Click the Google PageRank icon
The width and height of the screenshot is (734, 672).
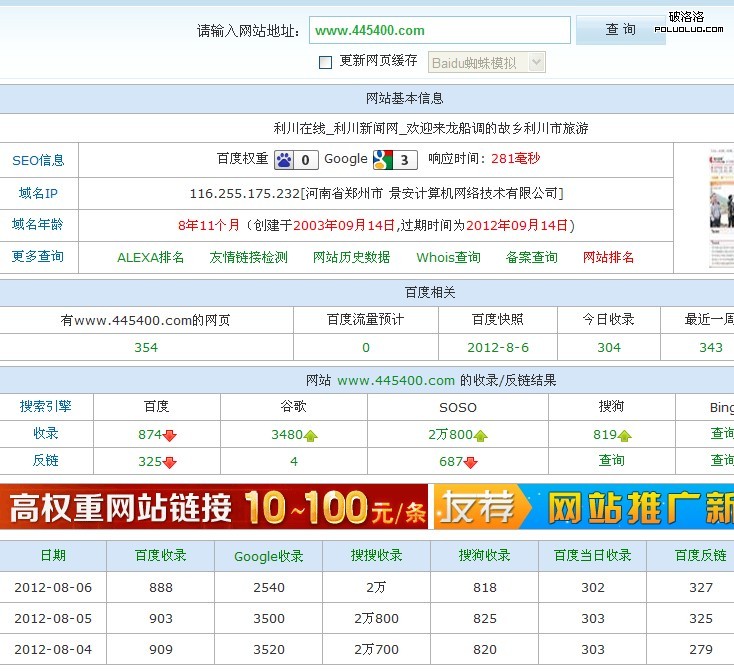point(382,160)
